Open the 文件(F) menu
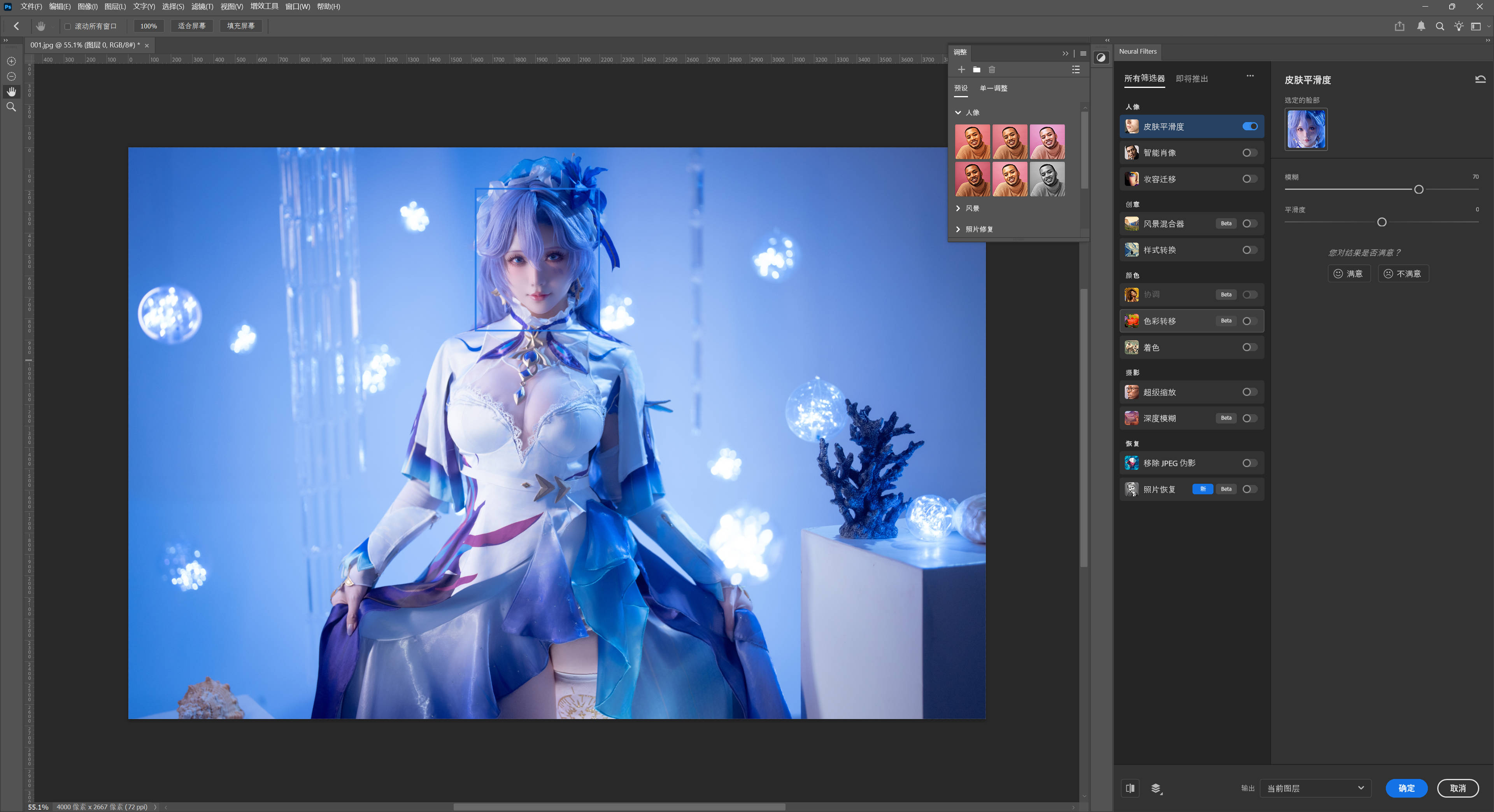Screen dimensions: 1494x812 click(31, 6)
